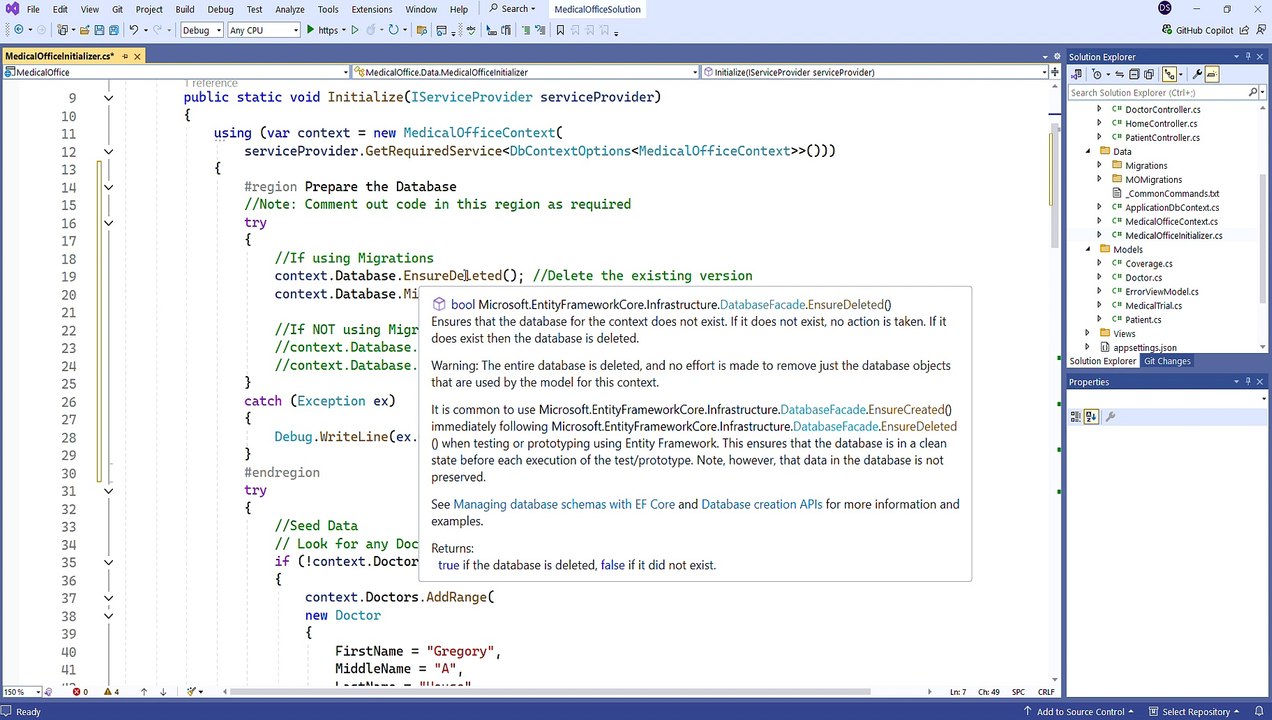Open the Search box in title bar
Image resolution: width=1272 pixels, height=720 pixels.
(513, 9)
